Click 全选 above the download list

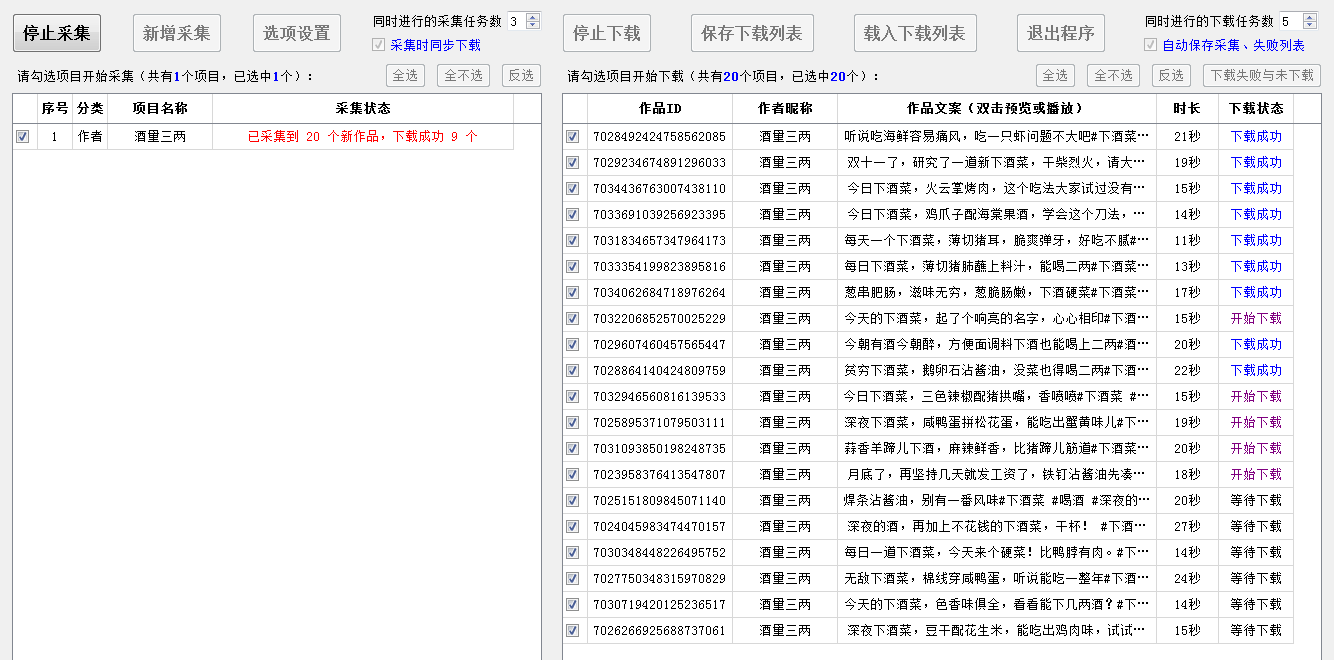coord(1056,75)
